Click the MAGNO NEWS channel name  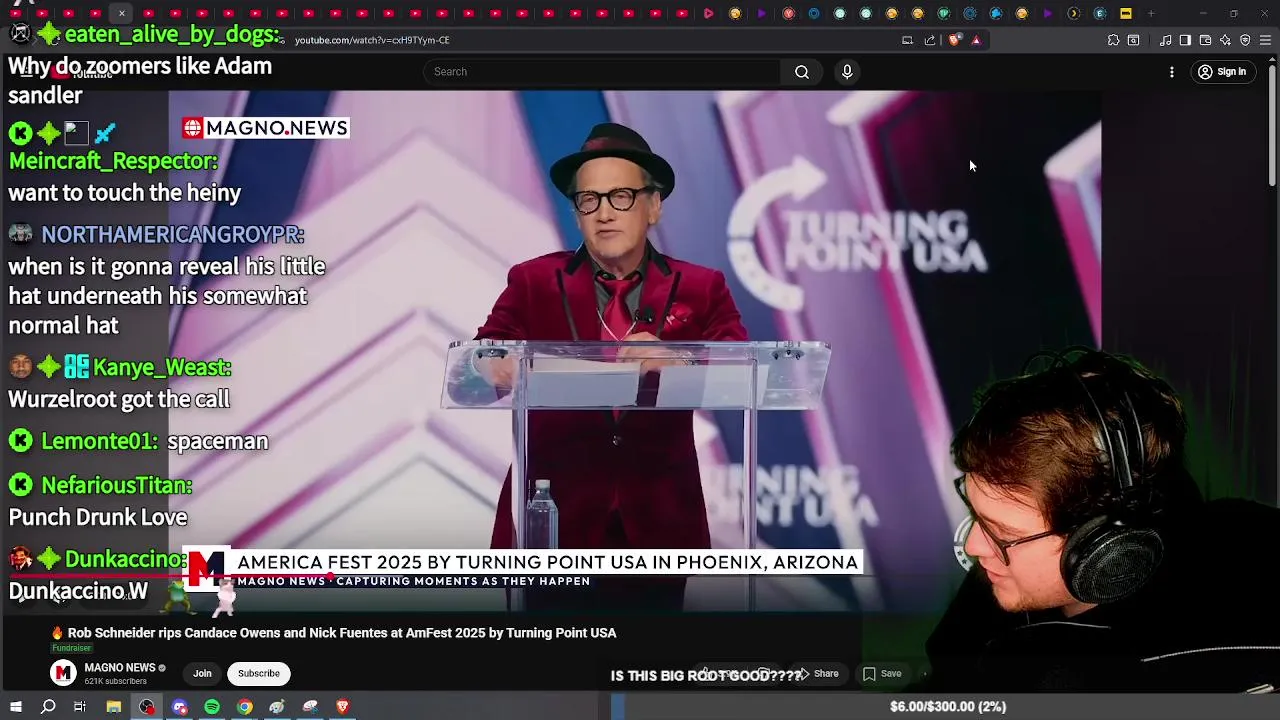[x=120, y=668]
